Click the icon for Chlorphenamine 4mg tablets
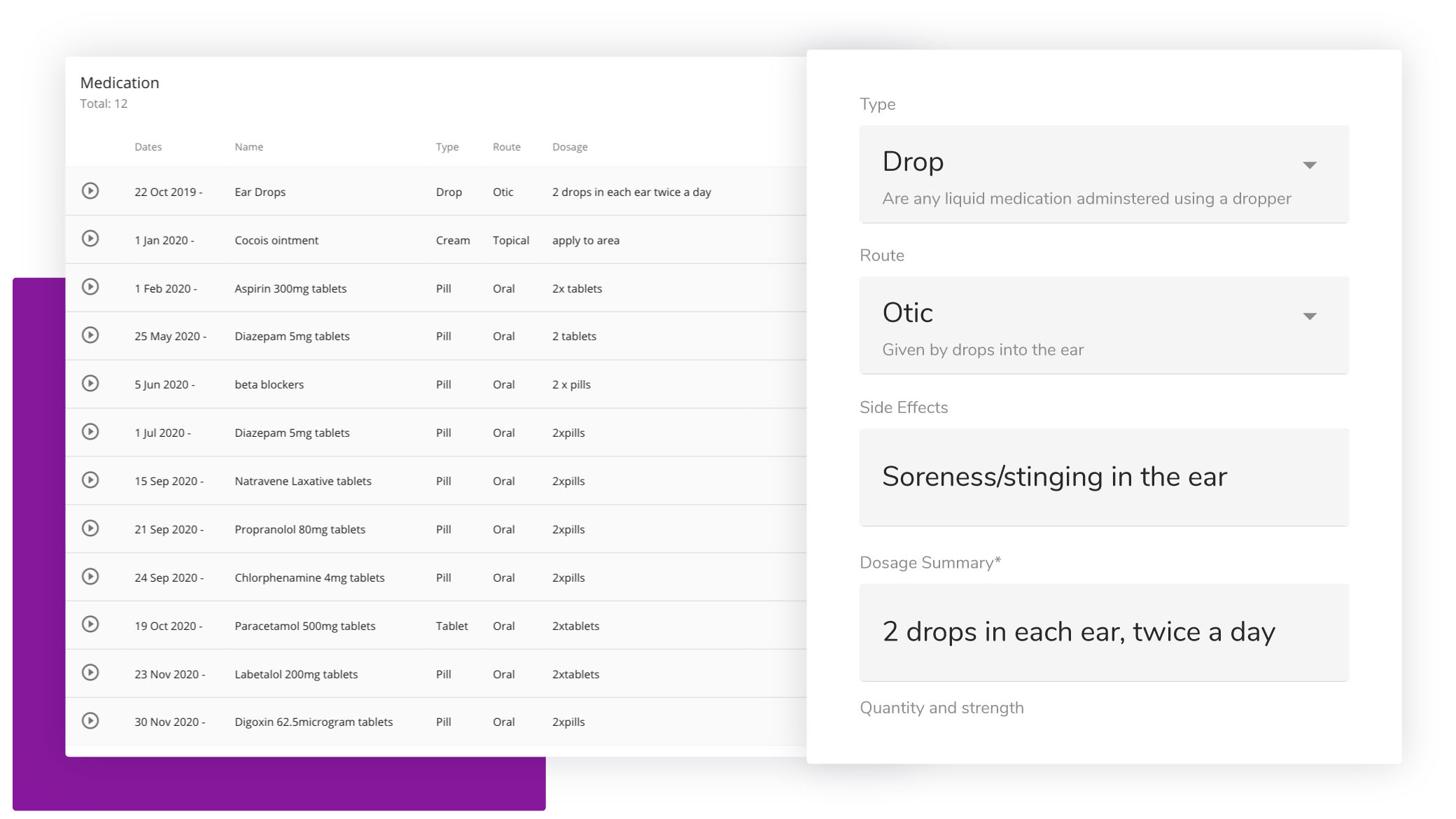 [x=90, y=577]
